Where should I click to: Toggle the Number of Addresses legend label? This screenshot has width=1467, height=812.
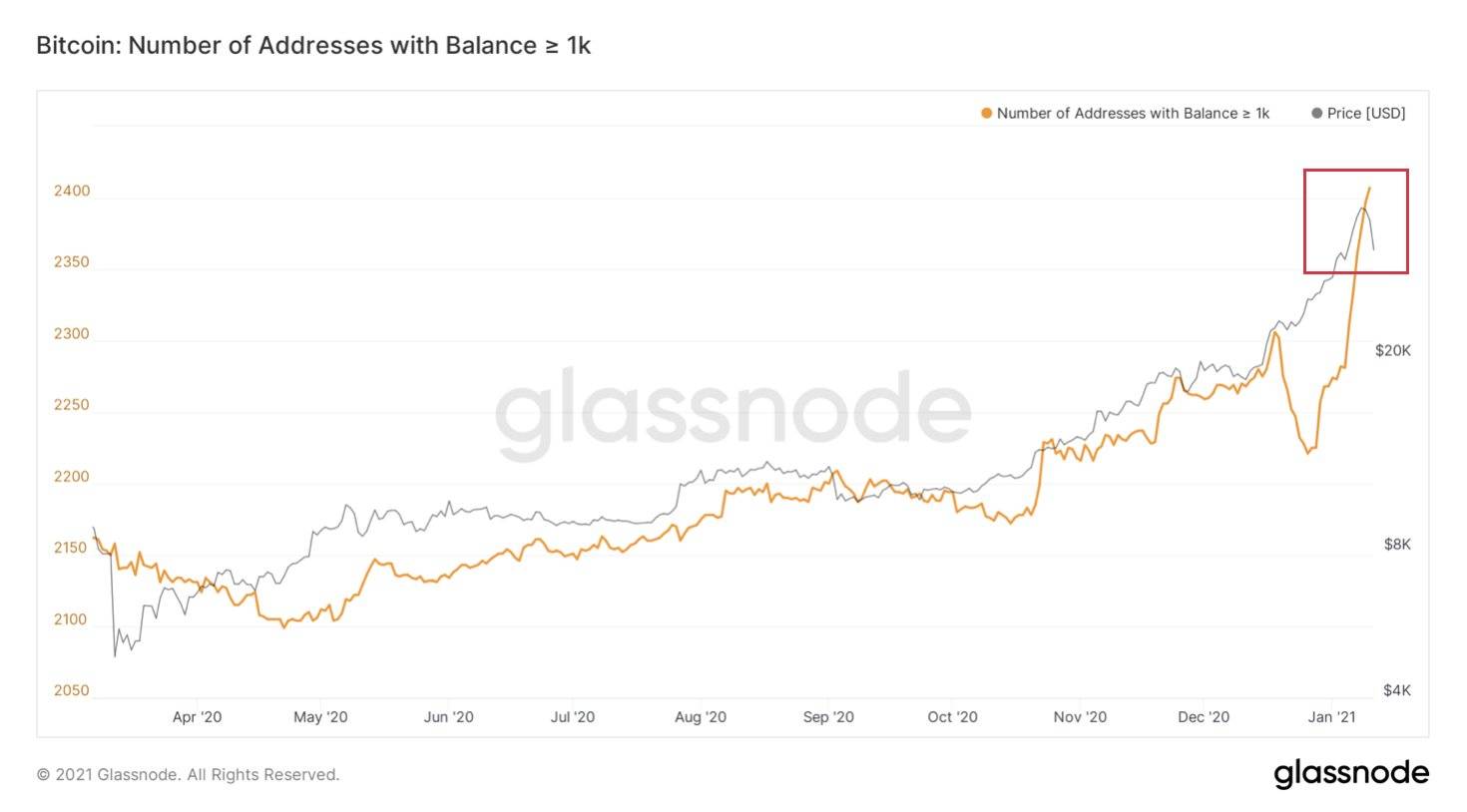1133,114
